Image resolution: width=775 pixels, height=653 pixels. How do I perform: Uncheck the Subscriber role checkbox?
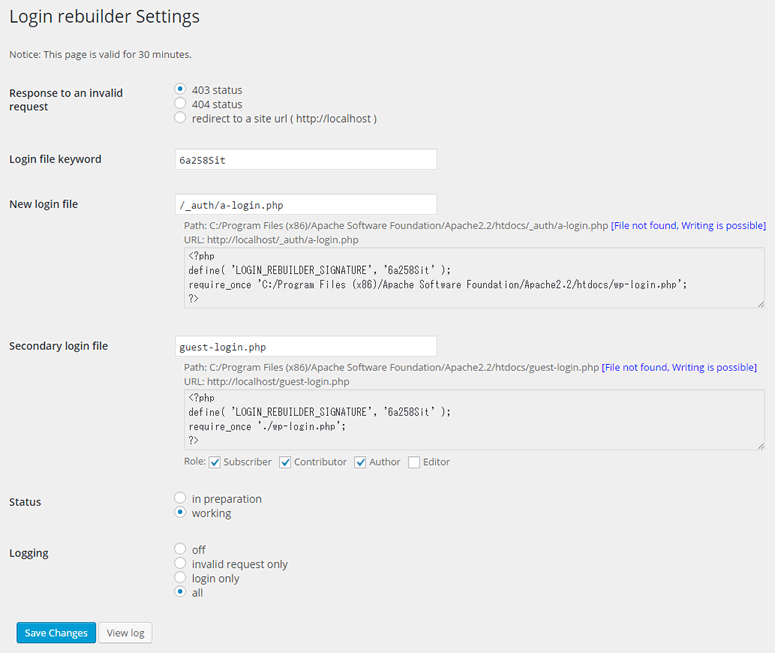click(215, 462)
